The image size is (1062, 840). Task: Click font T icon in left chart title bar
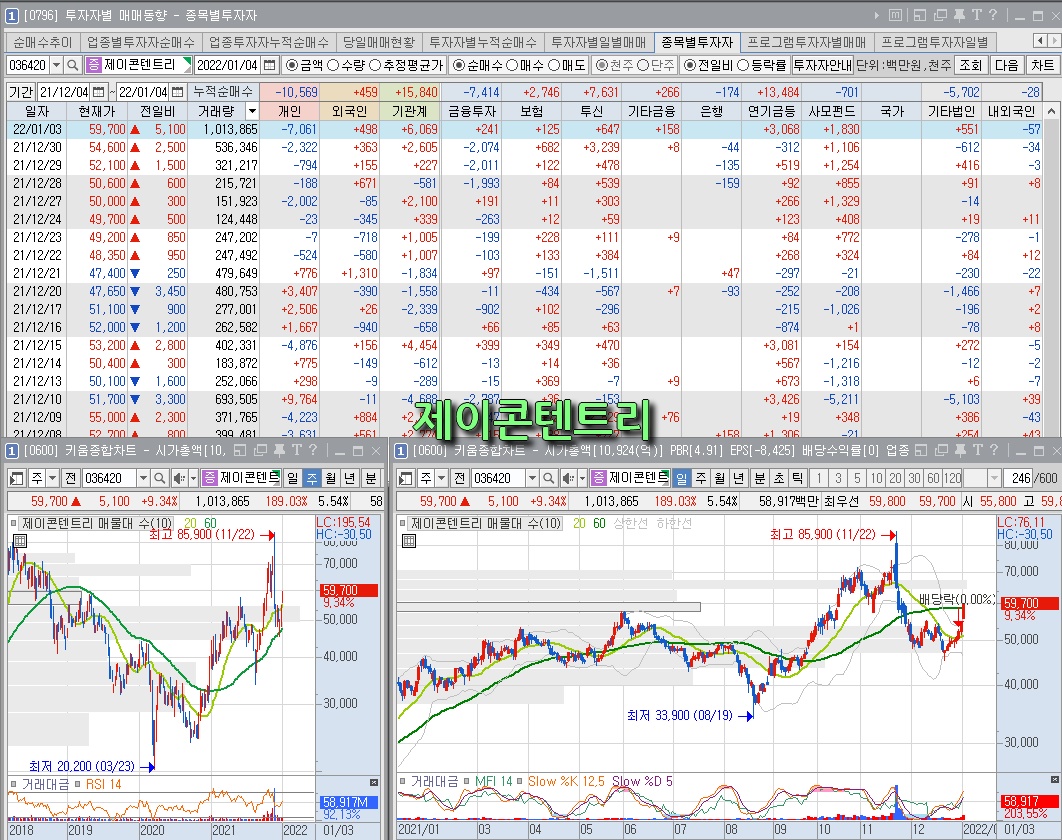coord(296,450)
